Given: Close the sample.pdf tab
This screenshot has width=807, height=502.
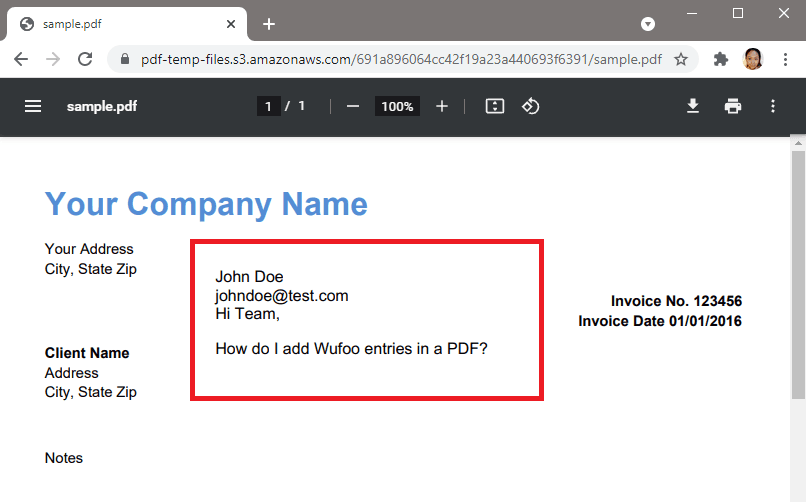Looking at the screenshot, I should tap(231, 24).
